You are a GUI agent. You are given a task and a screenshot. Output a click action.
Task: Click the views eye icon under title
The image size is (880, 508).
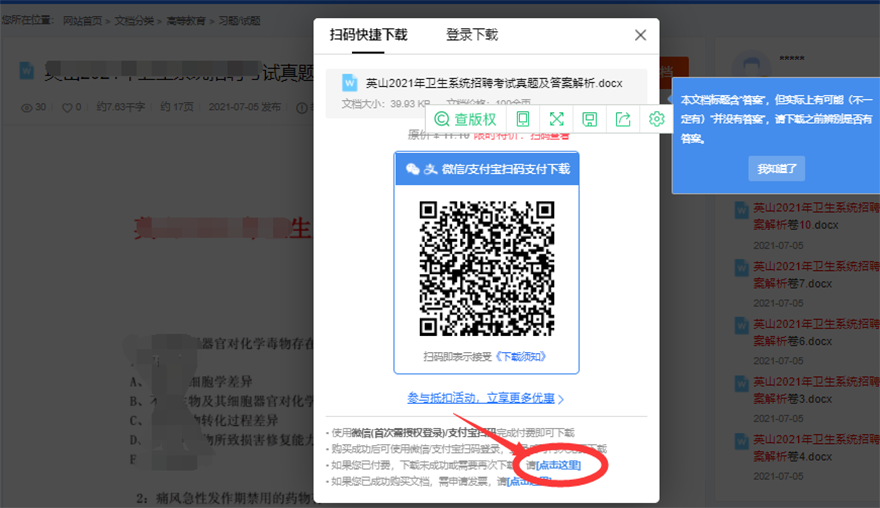click(26, 107)
